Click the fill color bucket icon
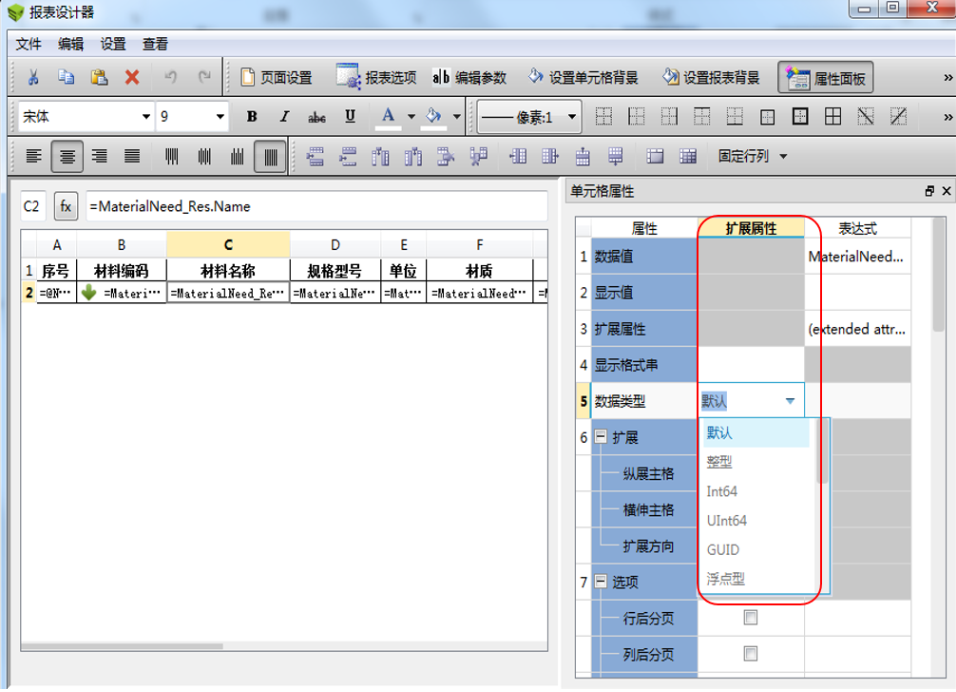The width and height of the screenshot is (956, 692). pyautogui.click(x=433, y=116)
